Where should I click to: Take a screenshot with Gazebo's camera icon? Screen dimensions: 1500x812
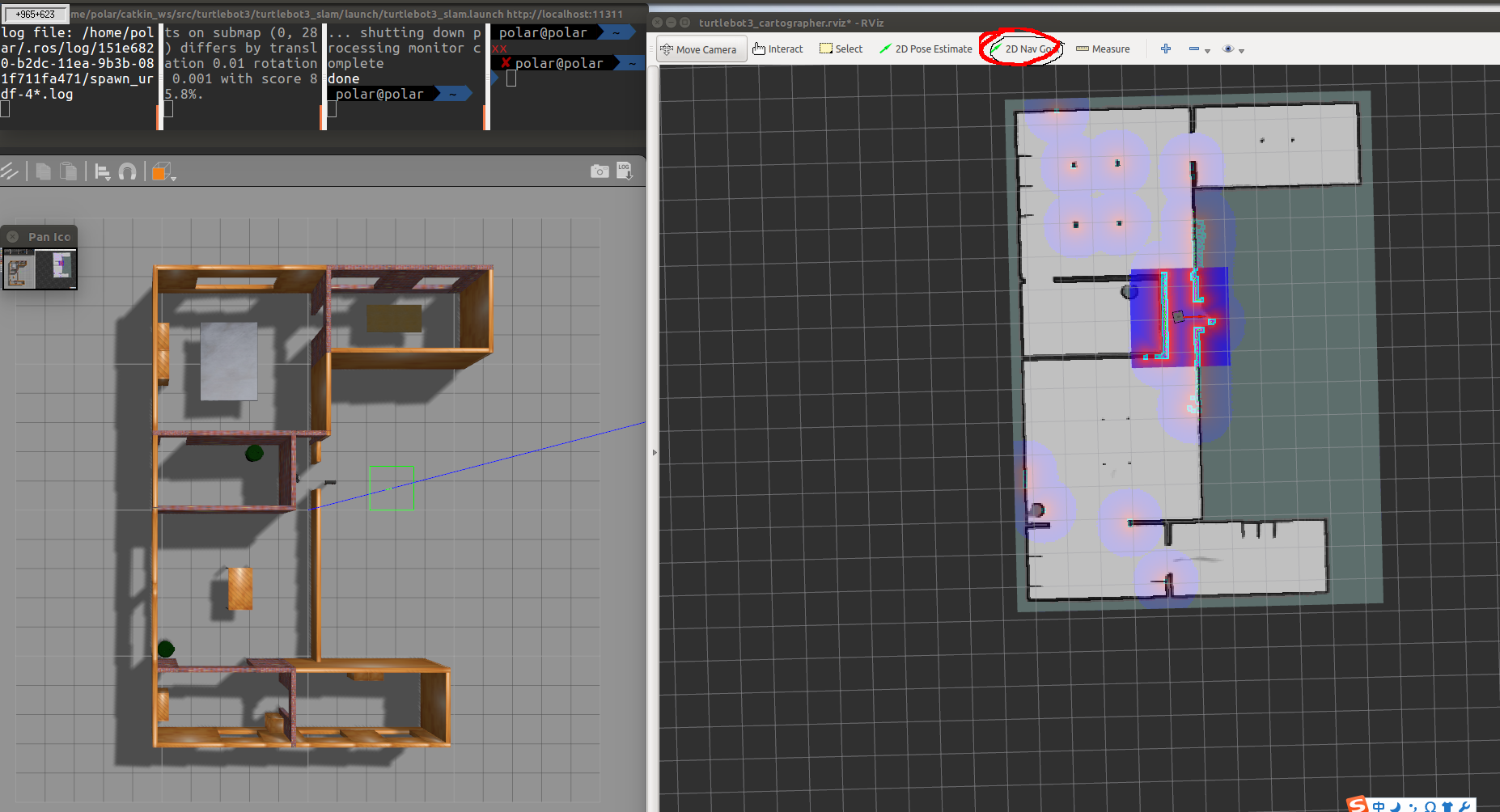600,171
